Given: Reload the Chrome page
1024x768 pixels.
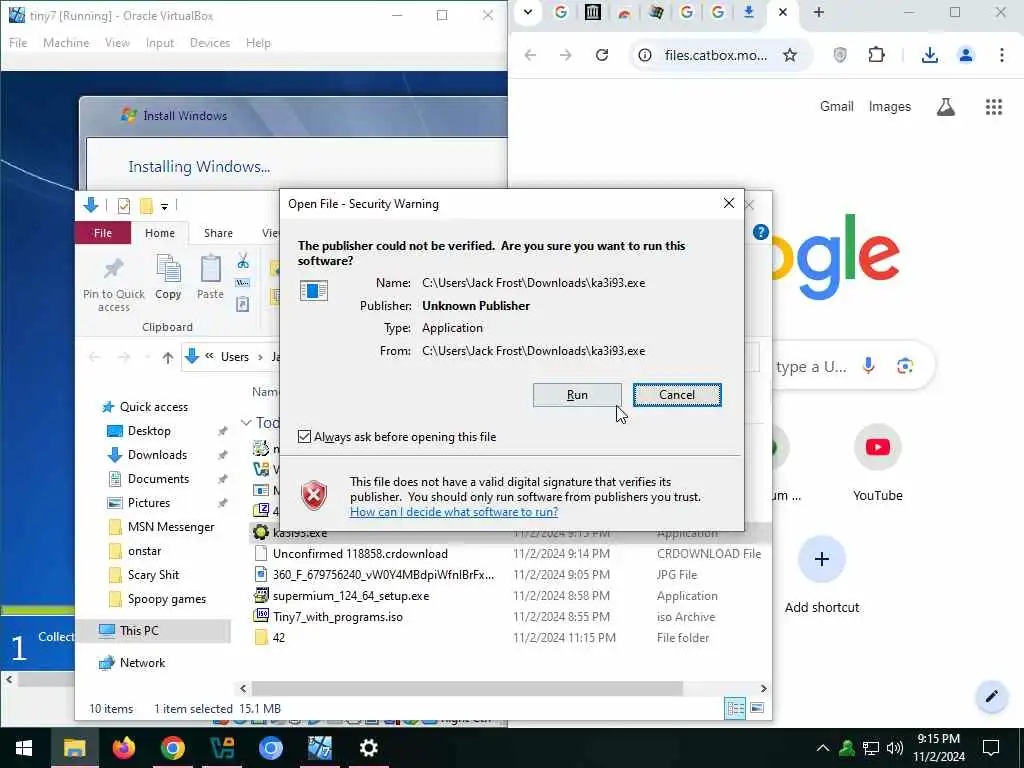Looking at the screenshot, I should [x=602, y=55].
